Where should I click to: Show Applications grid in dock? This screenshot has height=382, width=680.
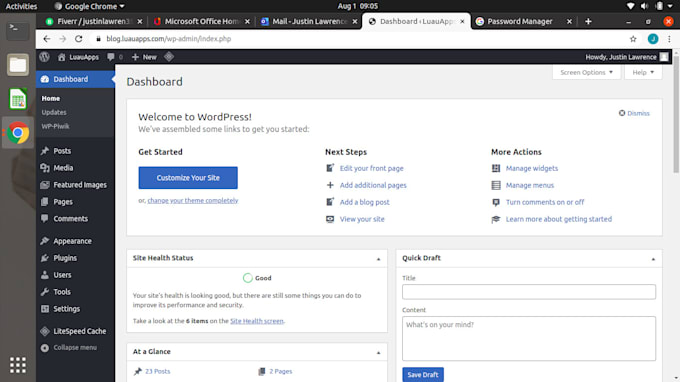point(18,365)
